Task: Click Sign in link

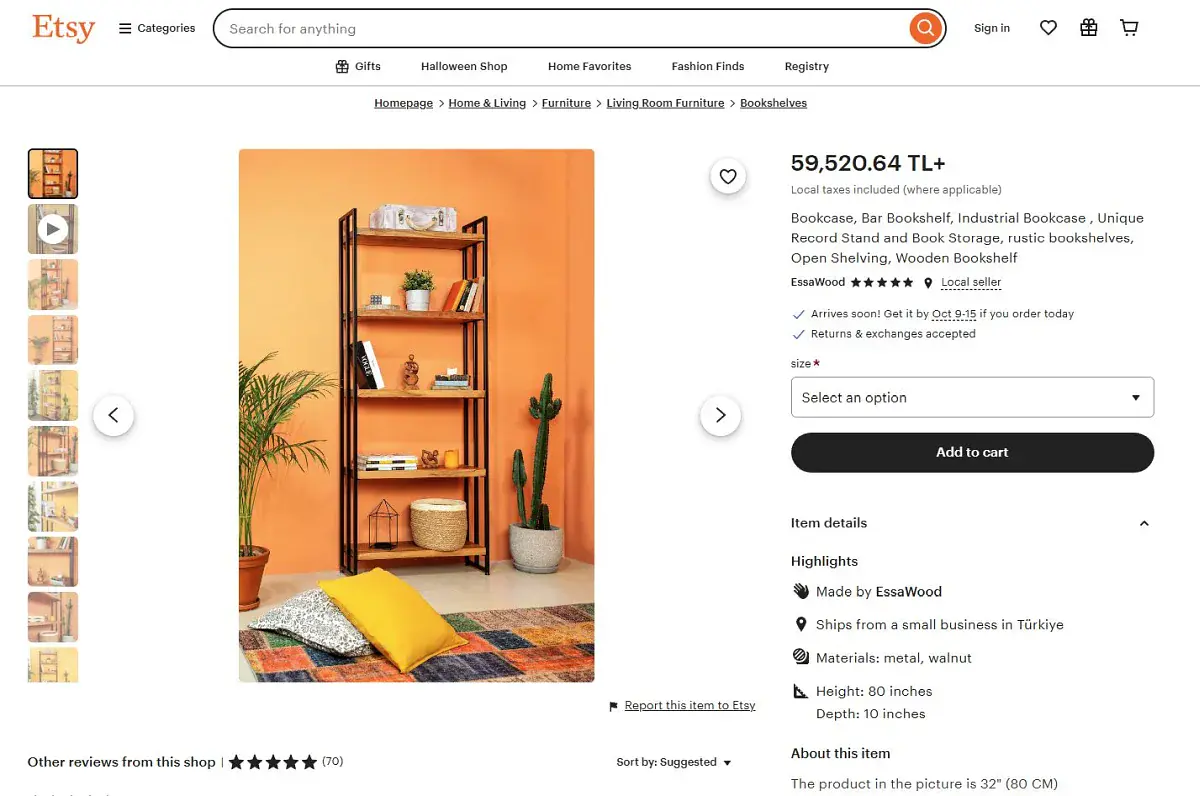Action: [992, 28]
